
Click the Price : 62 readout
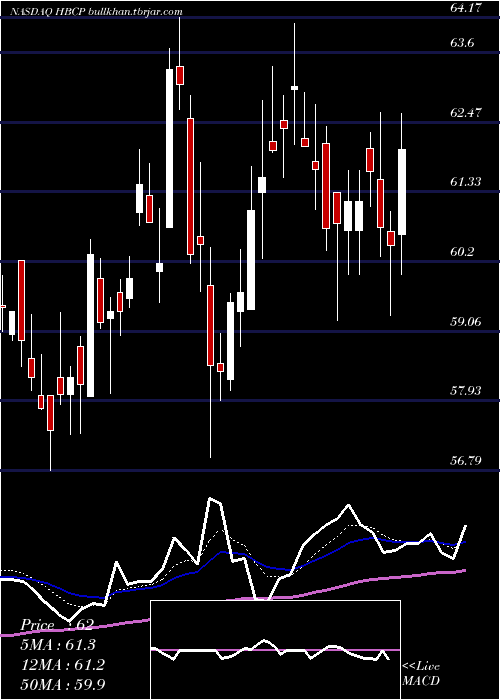pyautogui.click(x=57, y=625)
